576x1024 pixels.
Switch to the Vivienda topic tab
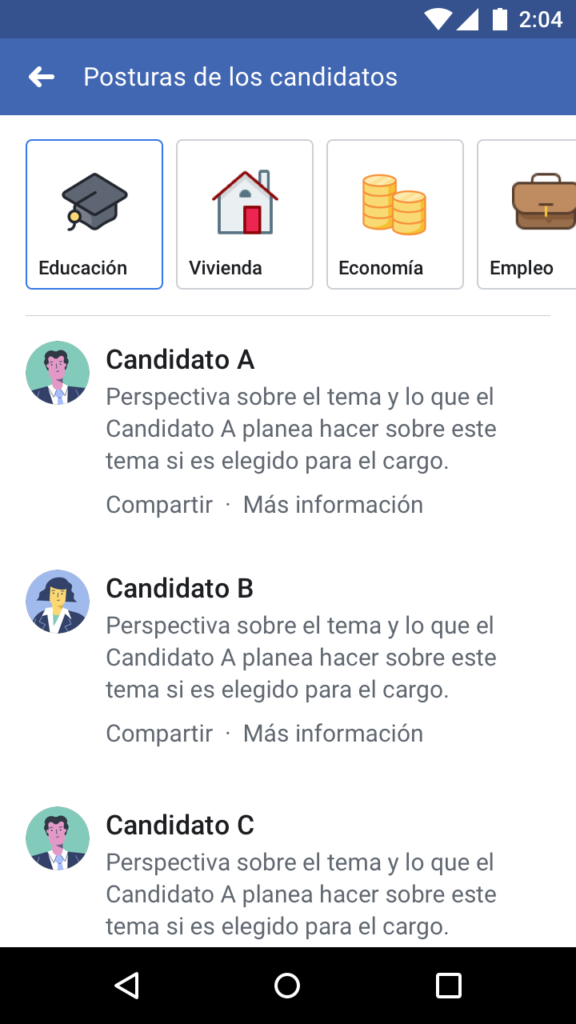click(x=245, y=214)
